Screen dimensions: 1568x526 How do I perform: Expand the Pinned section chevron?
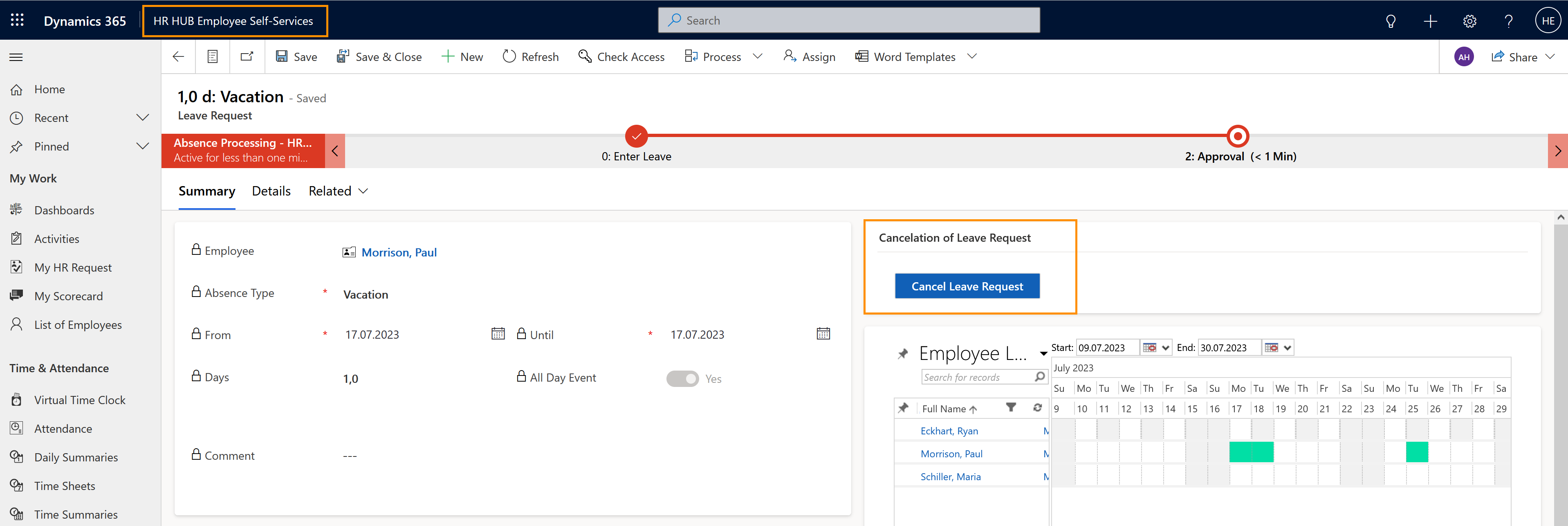click(143, 146)
